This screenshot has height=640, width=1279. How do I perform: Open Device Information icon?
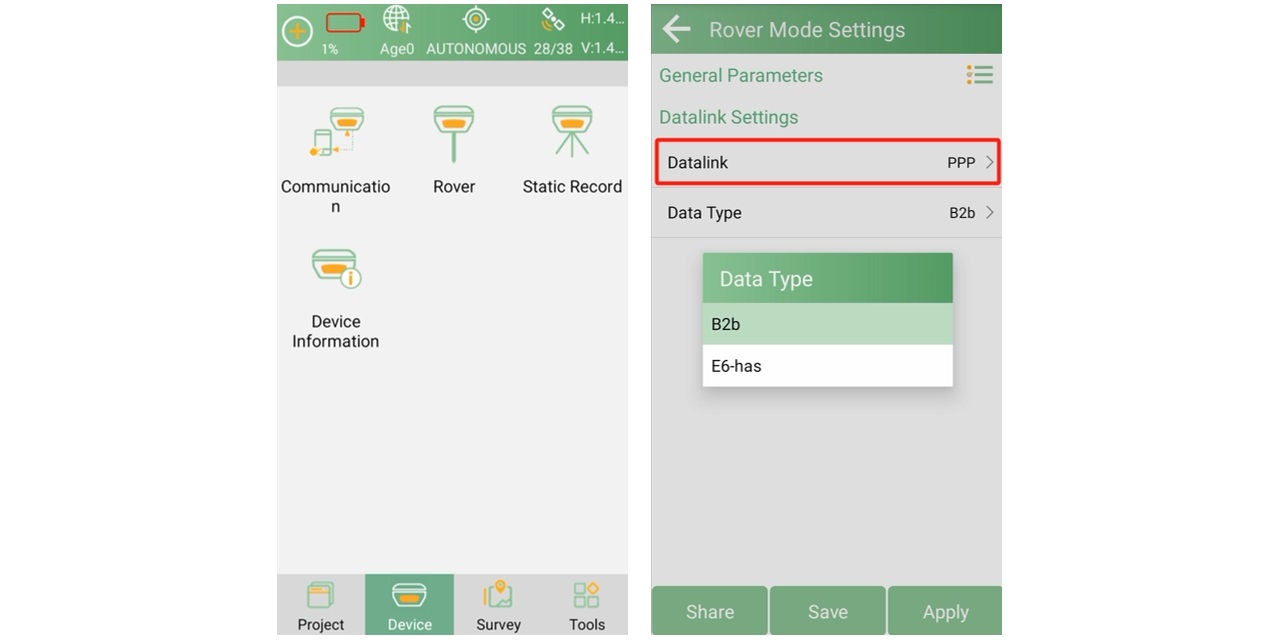tap(335, 270)
